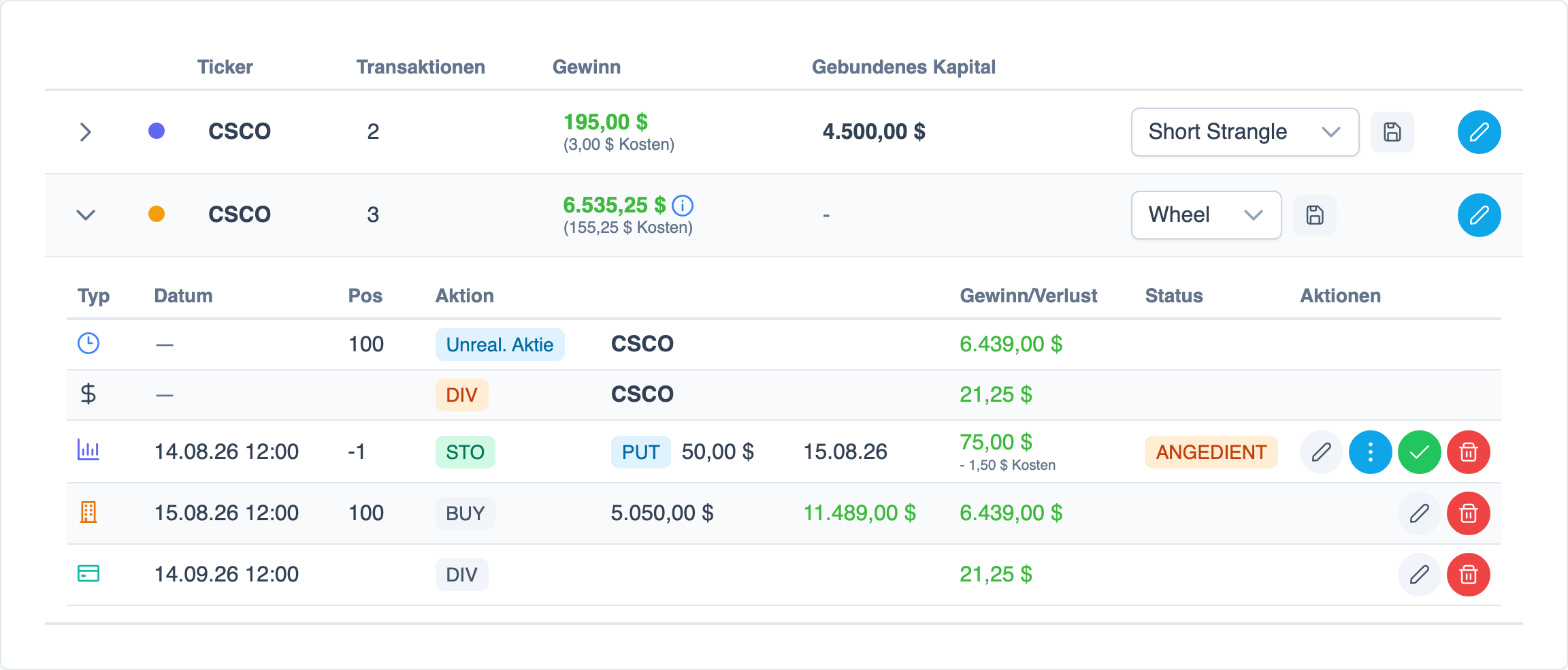Click the dollar icon in DIV summary row
This screenshot has width=1568, height=670.
[x=88, y=394]
